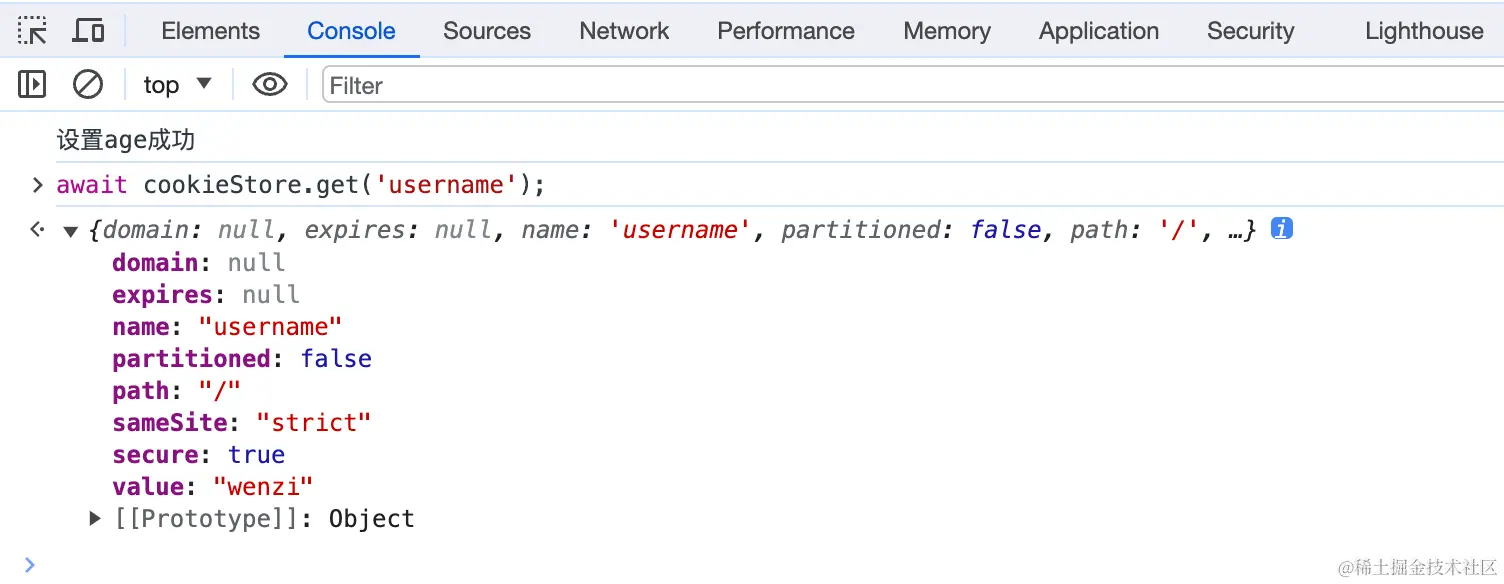This screenshot has width=1504, height=584.
Task: Create a live expression with the eye icon
Action: [269, 85]
